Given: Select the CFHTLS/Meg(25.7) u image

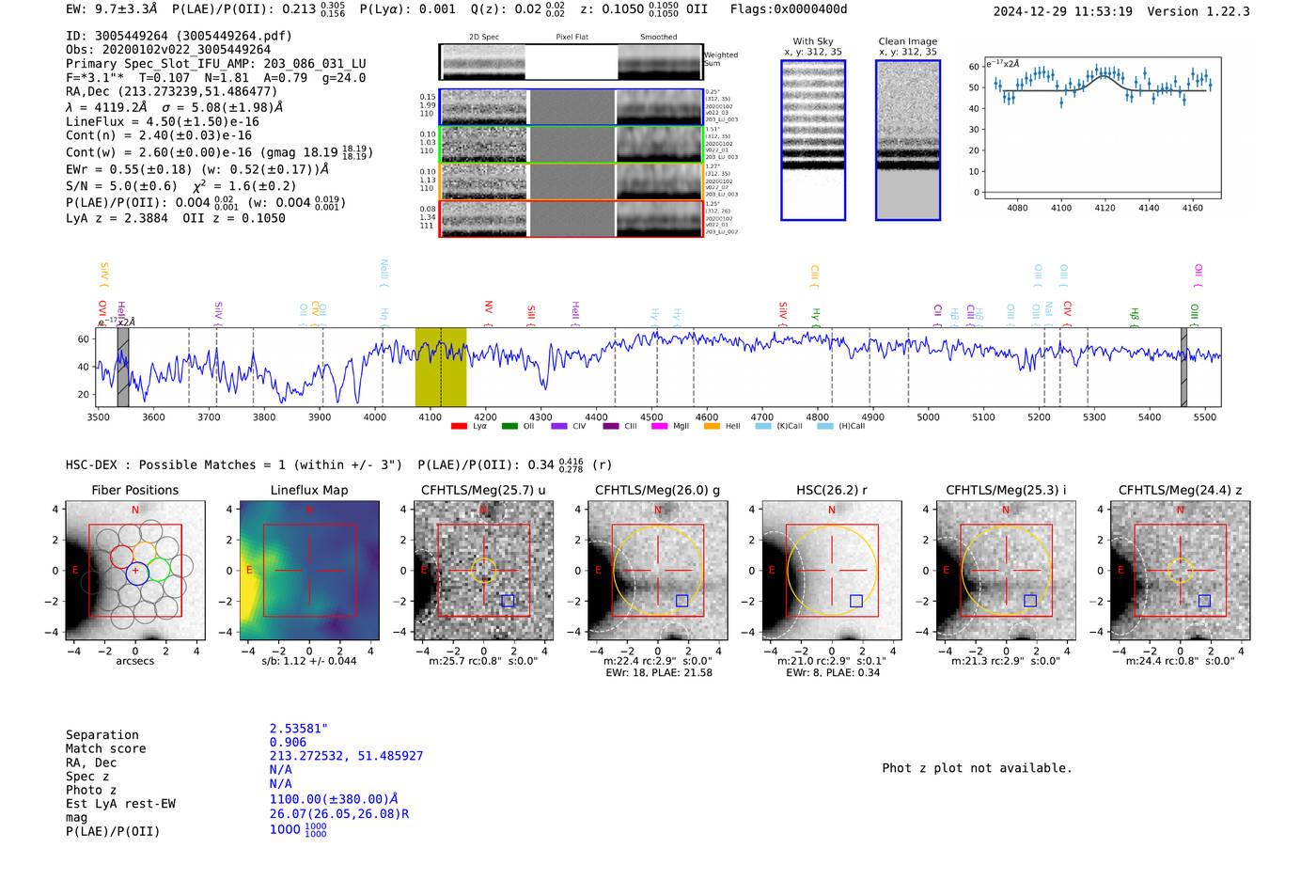Looking at the screenshot, I should coord(484,571).
